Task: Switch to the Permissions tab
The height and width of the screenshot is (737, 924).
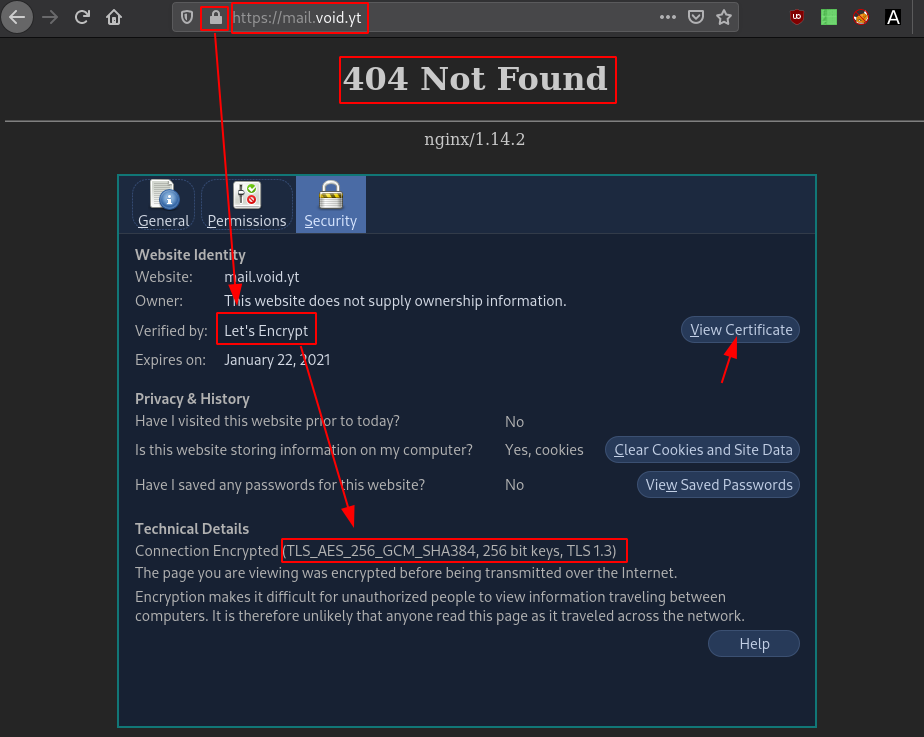Action: tap(247, 205)
